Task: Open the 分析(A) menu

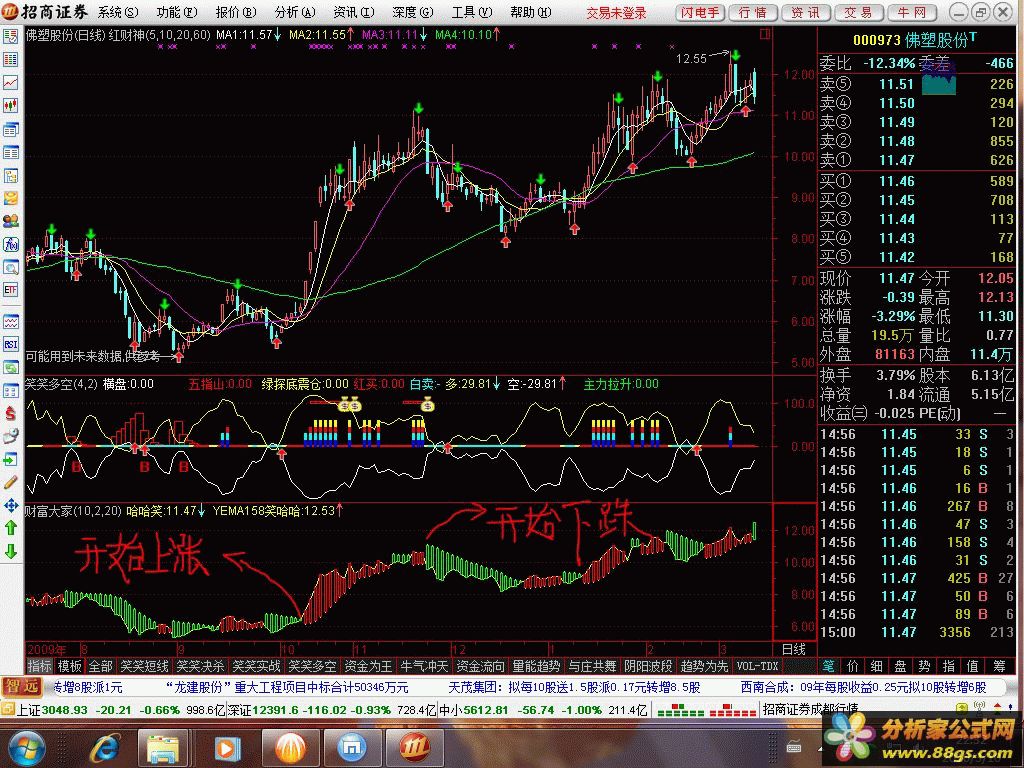Action: point(295,12)
